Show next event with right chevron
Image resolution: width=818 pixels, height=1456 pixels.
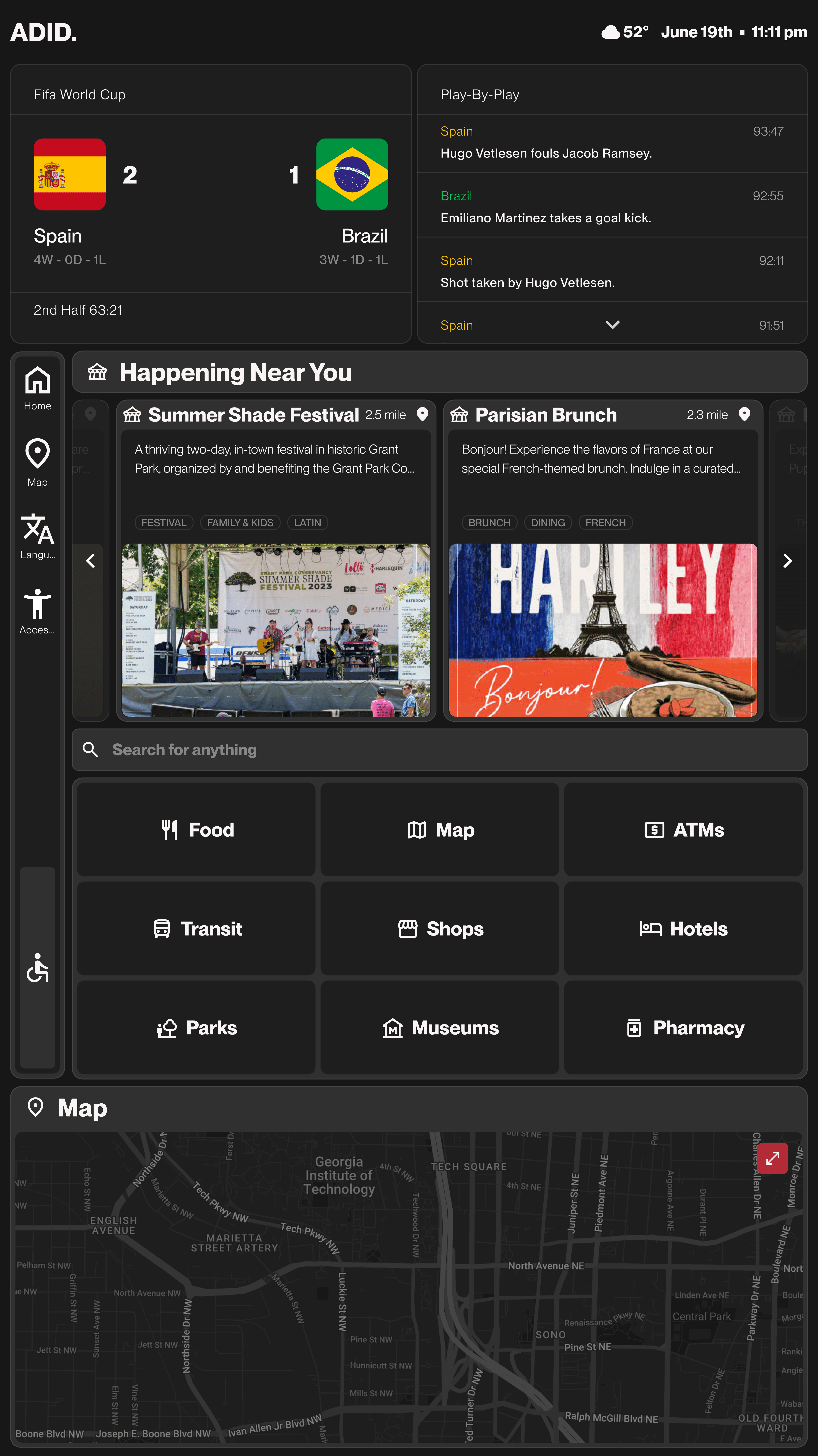coord(787,561)
